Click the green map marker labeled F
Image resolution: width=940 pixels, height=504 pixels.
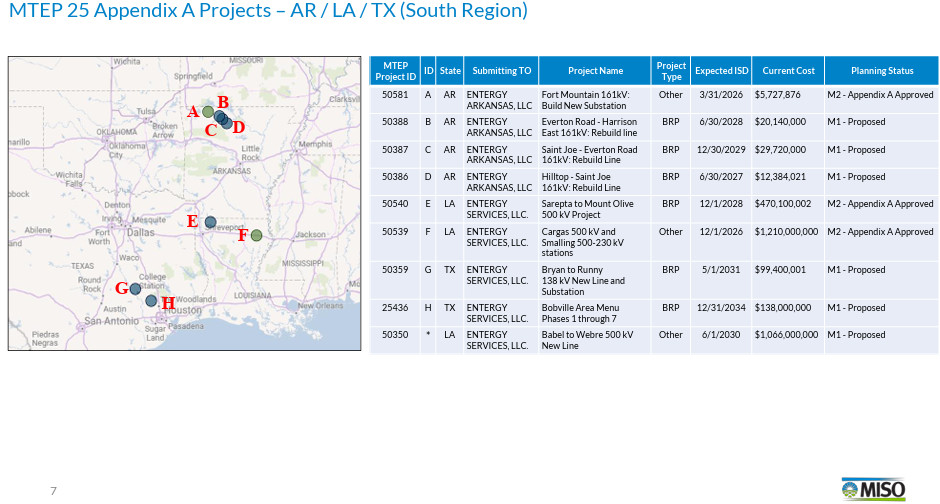(x=256, y=236)
